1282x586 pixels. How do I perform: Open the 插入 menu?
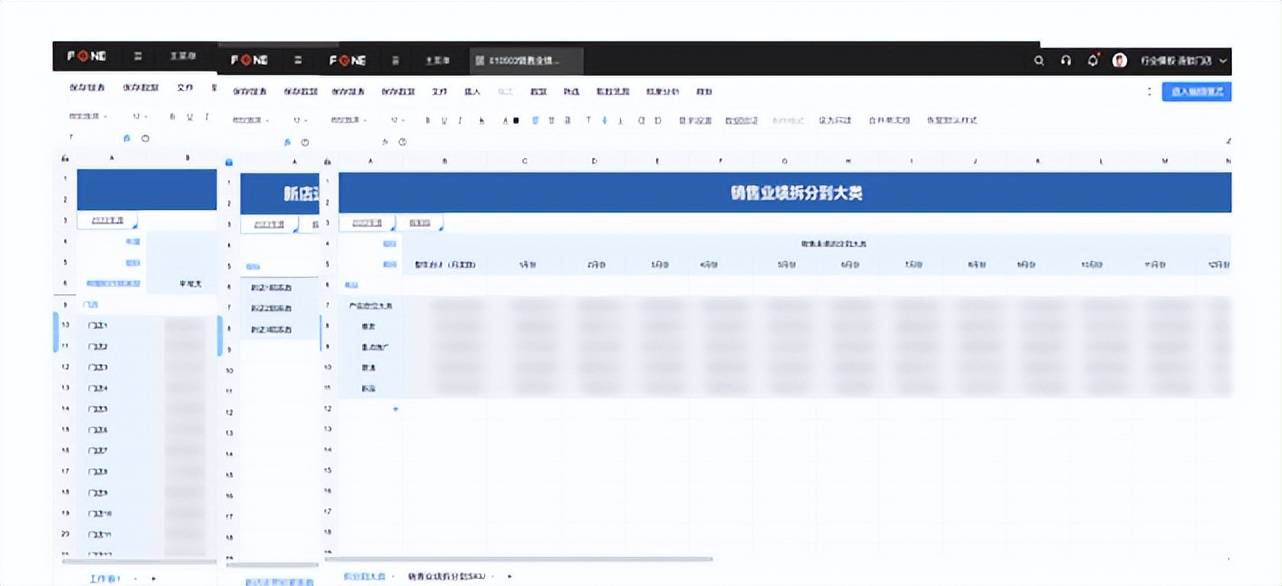coord(472,91)
